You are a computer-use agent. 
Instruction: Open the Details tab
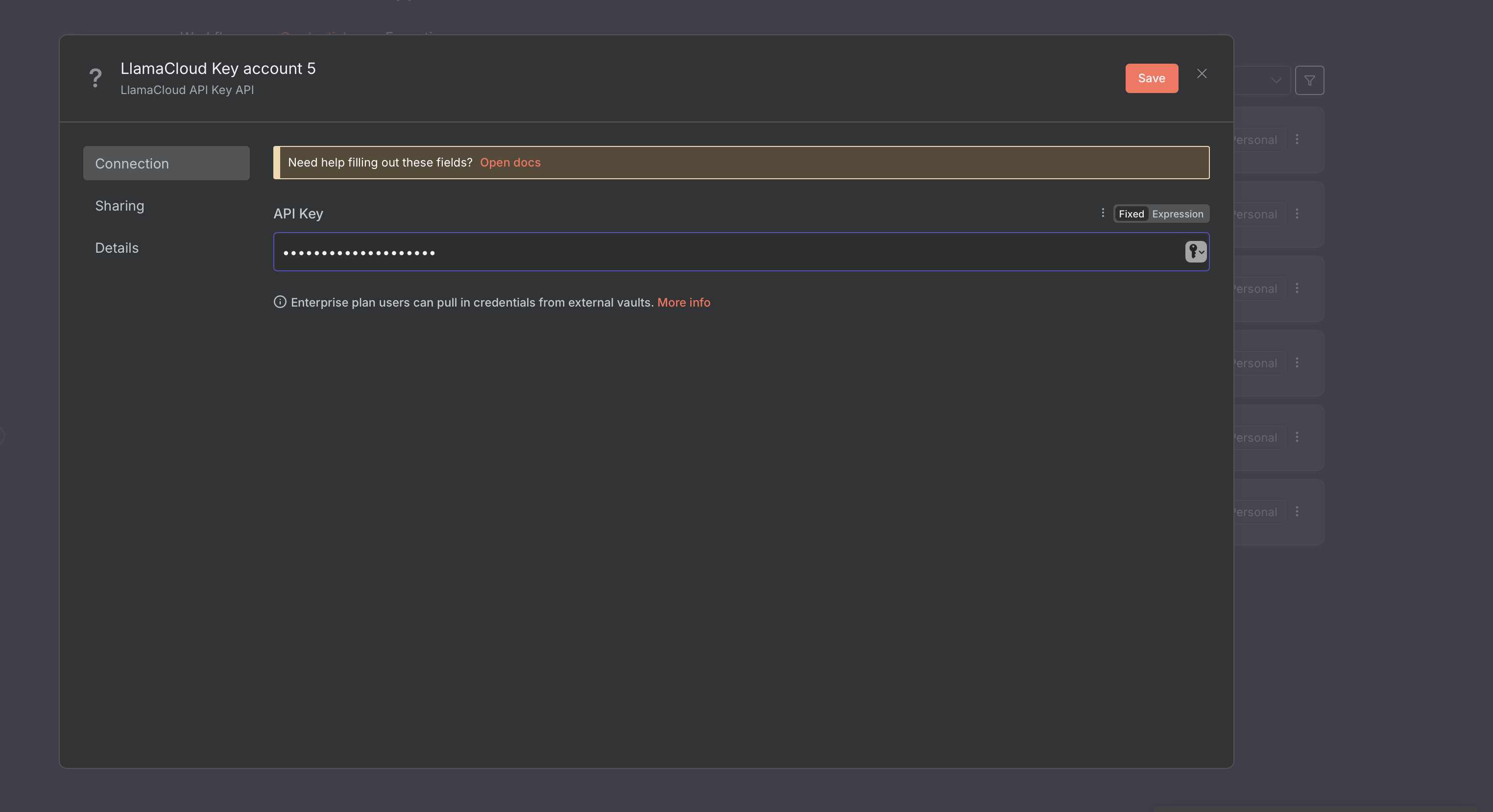117,248
